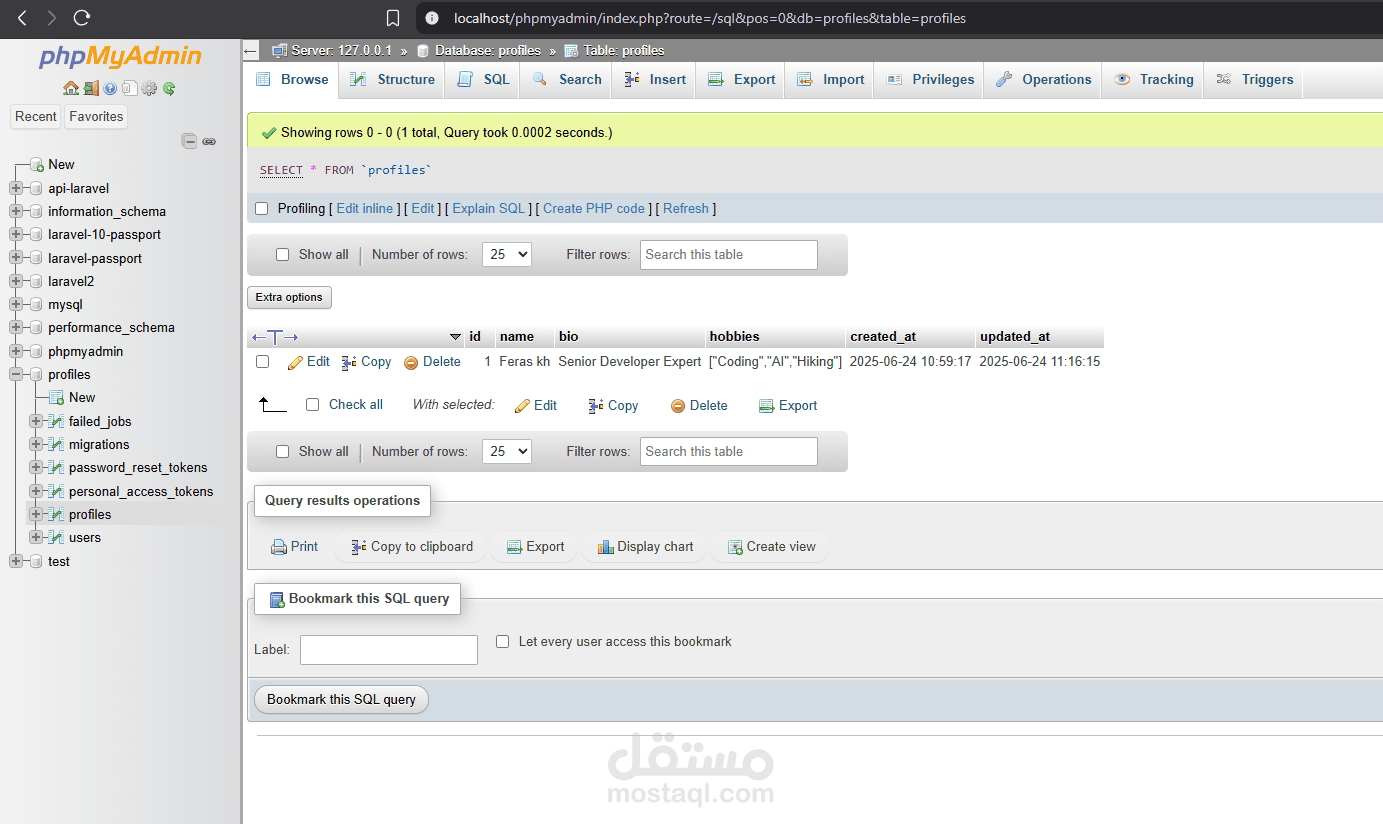1383x824 pixels.
Task: Click the pencil Edit icon in row 1
Action: pos(295,362)
